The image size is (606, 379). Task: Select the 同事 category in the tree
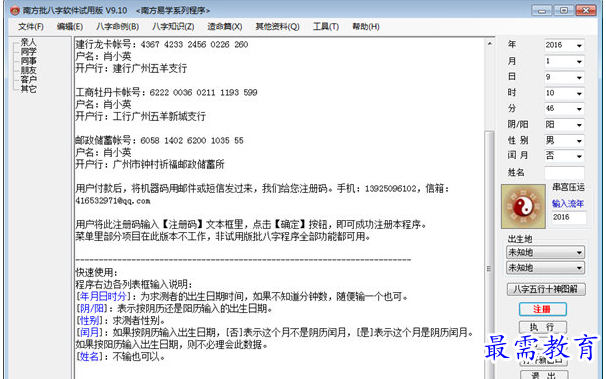(29, 61)
